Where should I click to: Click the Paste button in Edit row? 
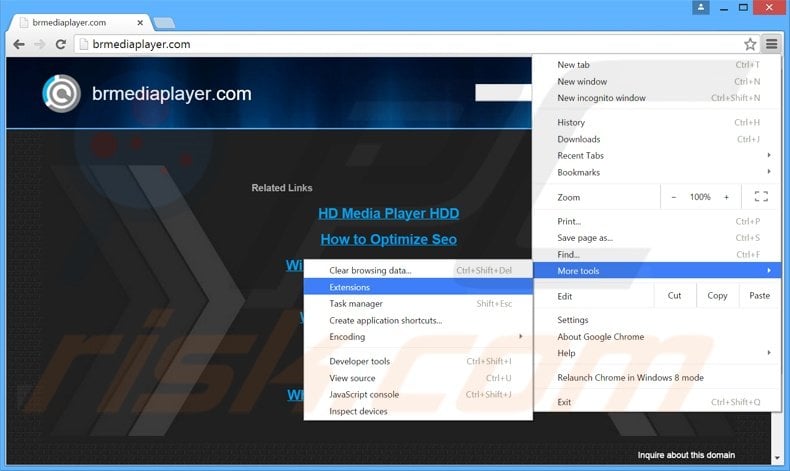point(759,296)
